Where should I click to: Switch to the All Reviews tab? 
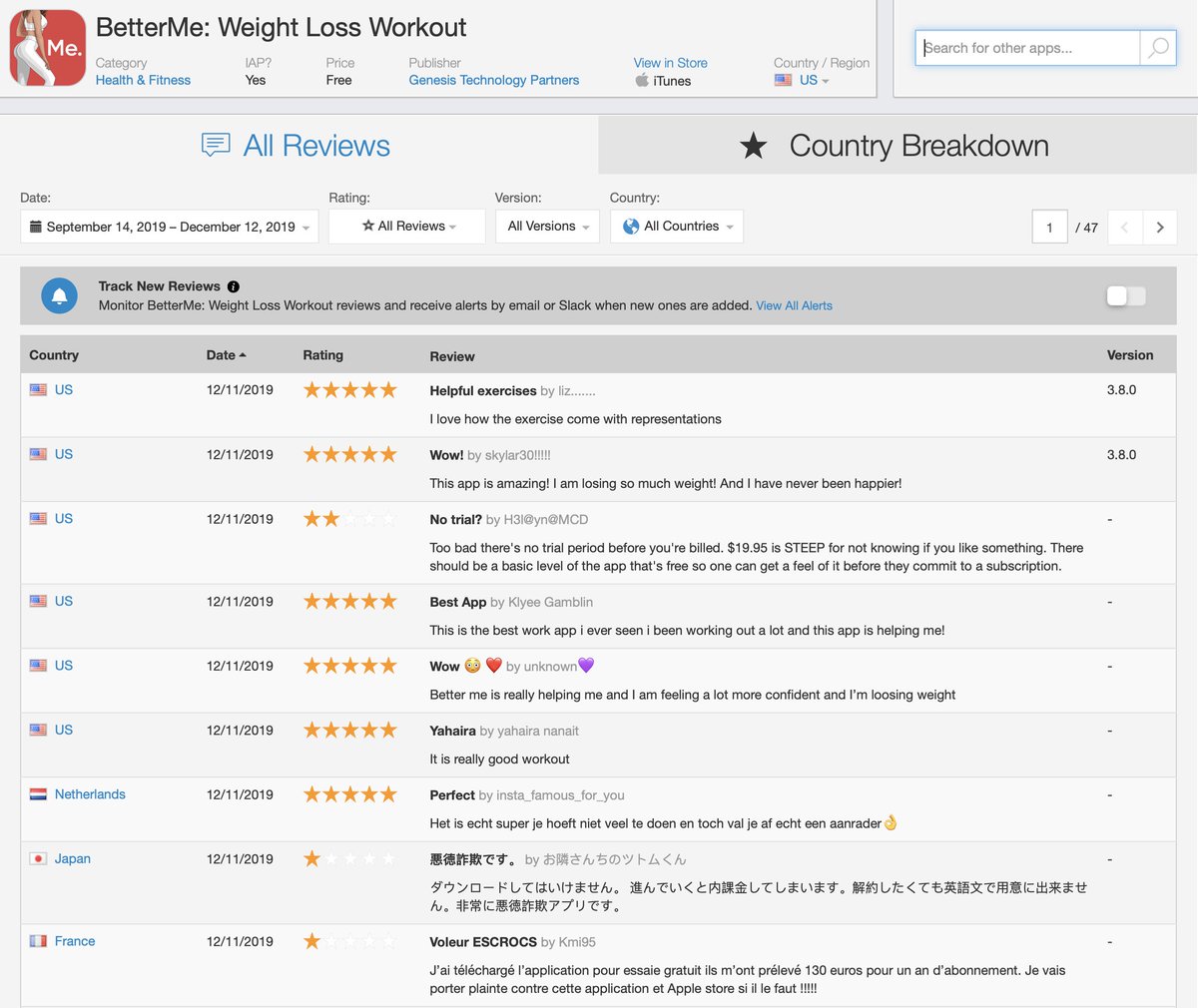pyautogui.click(x=299, y=146)
